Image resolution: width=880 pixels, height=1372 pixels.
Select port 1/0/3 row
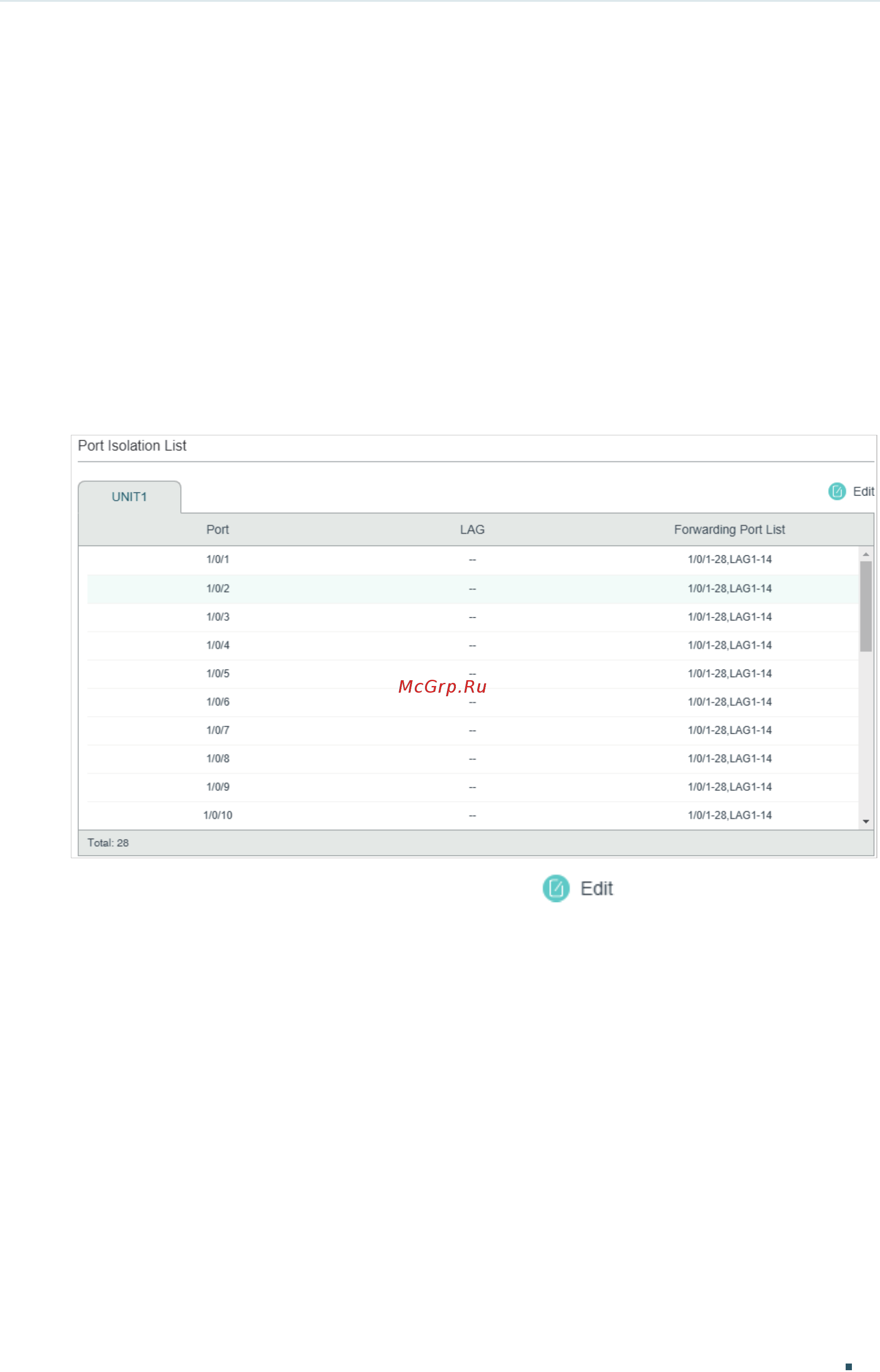(473, 617)
